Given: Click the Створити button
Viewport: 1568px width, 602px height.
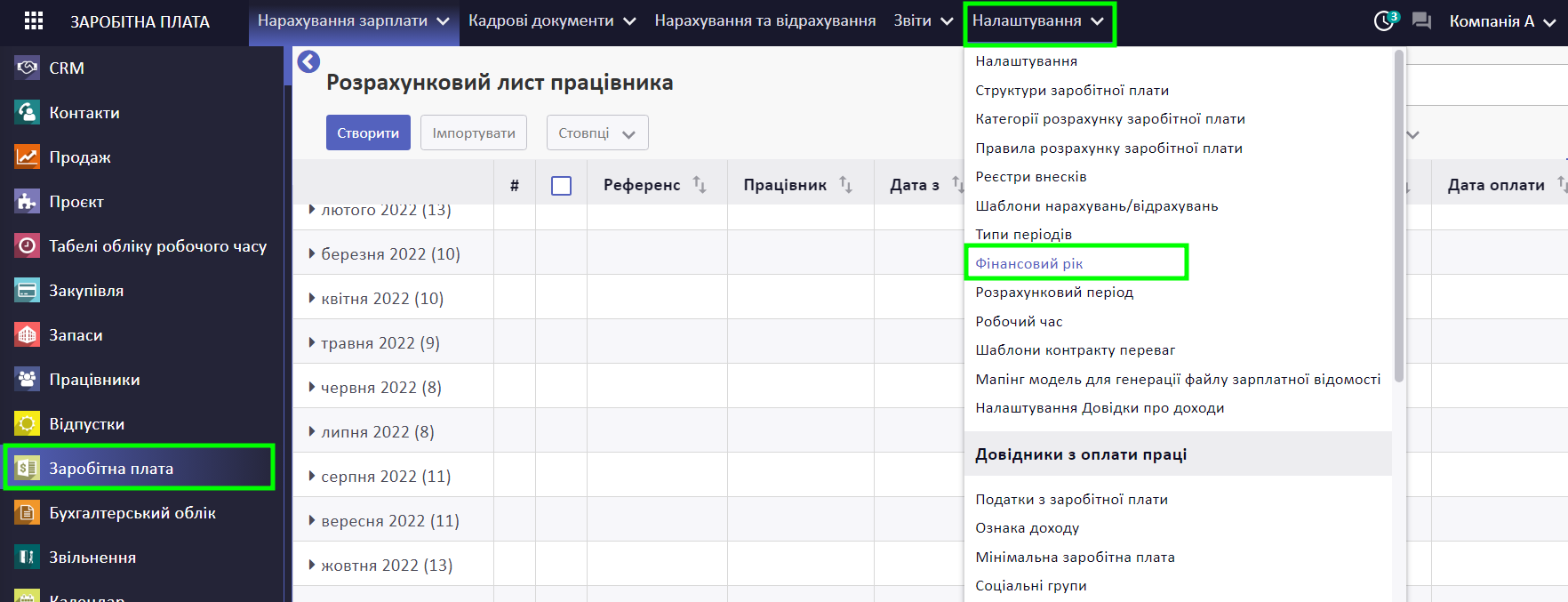Looking at the screenshot, I should (x=368, y=132).
